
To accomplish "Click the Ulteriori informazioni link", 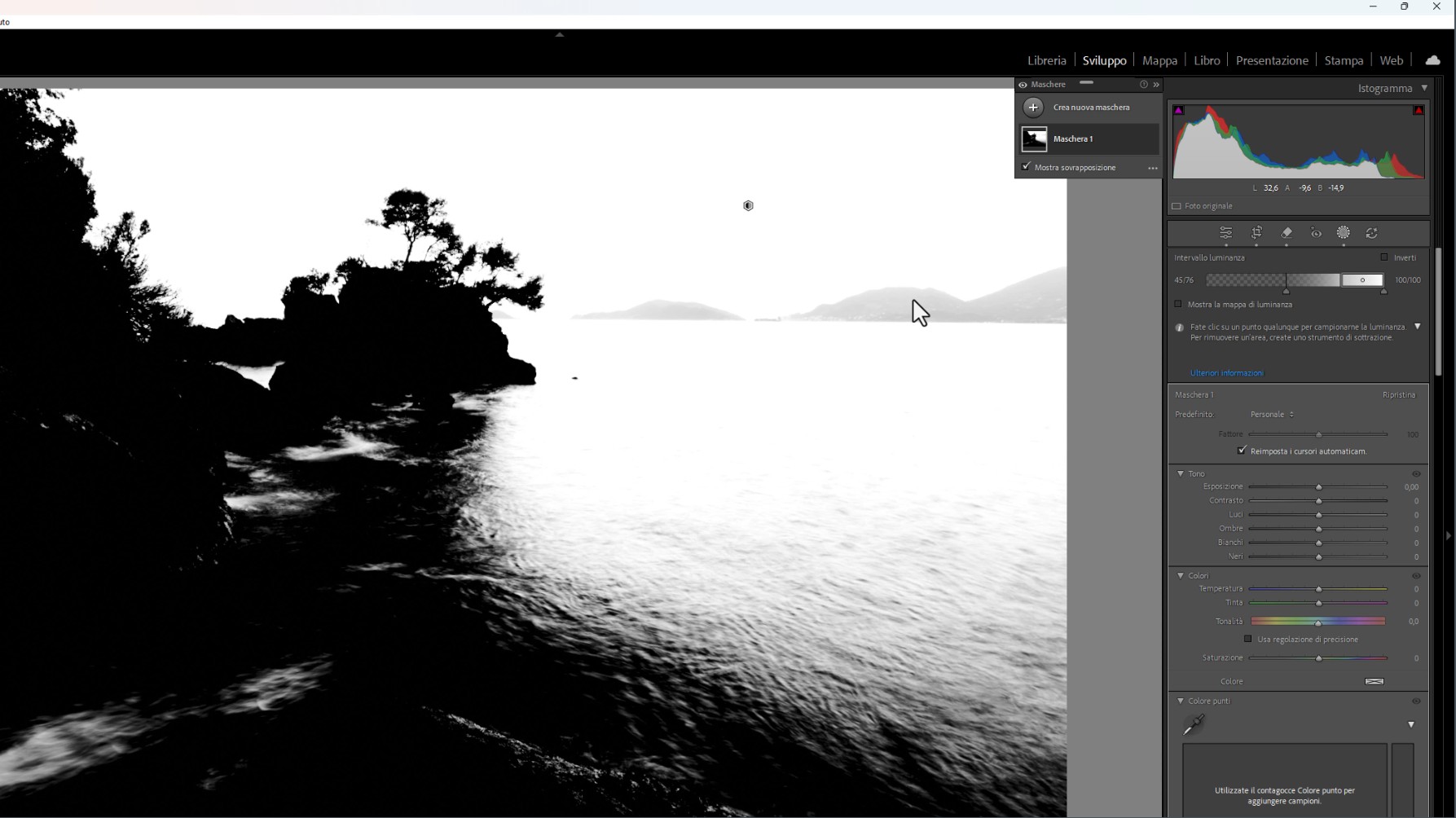I will (x=1227, y=372).
